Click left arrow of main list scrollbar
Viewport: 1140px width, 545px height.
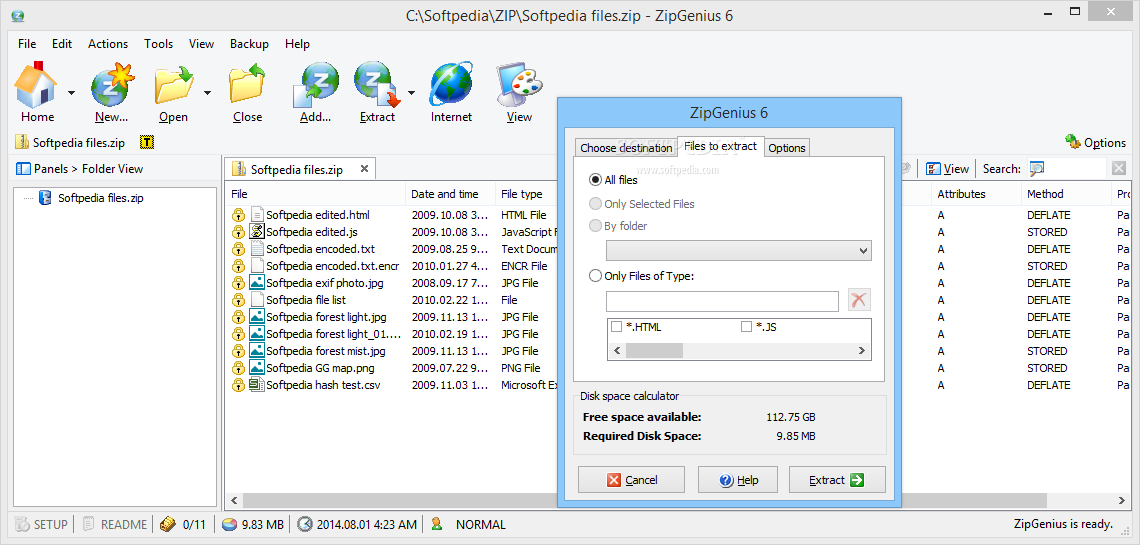coord(234,501)
